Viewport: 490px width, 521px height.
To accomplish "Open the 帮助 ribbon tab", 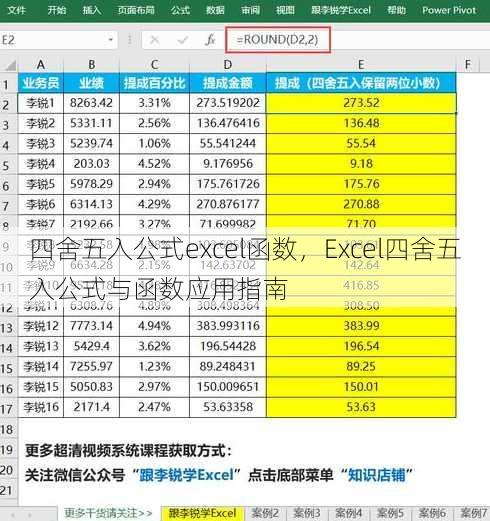I will point(396,10).
